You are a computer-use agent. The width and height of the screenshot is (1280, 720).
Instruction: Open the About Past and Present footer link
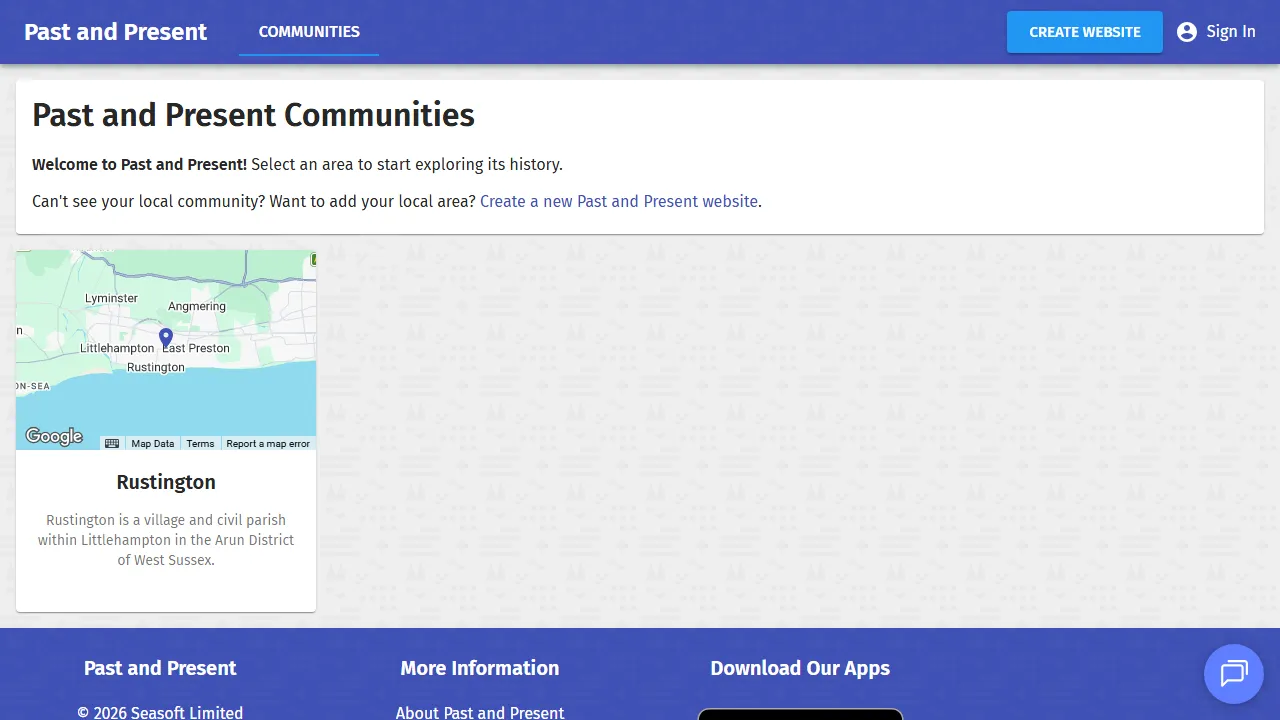tap(480, 712)
